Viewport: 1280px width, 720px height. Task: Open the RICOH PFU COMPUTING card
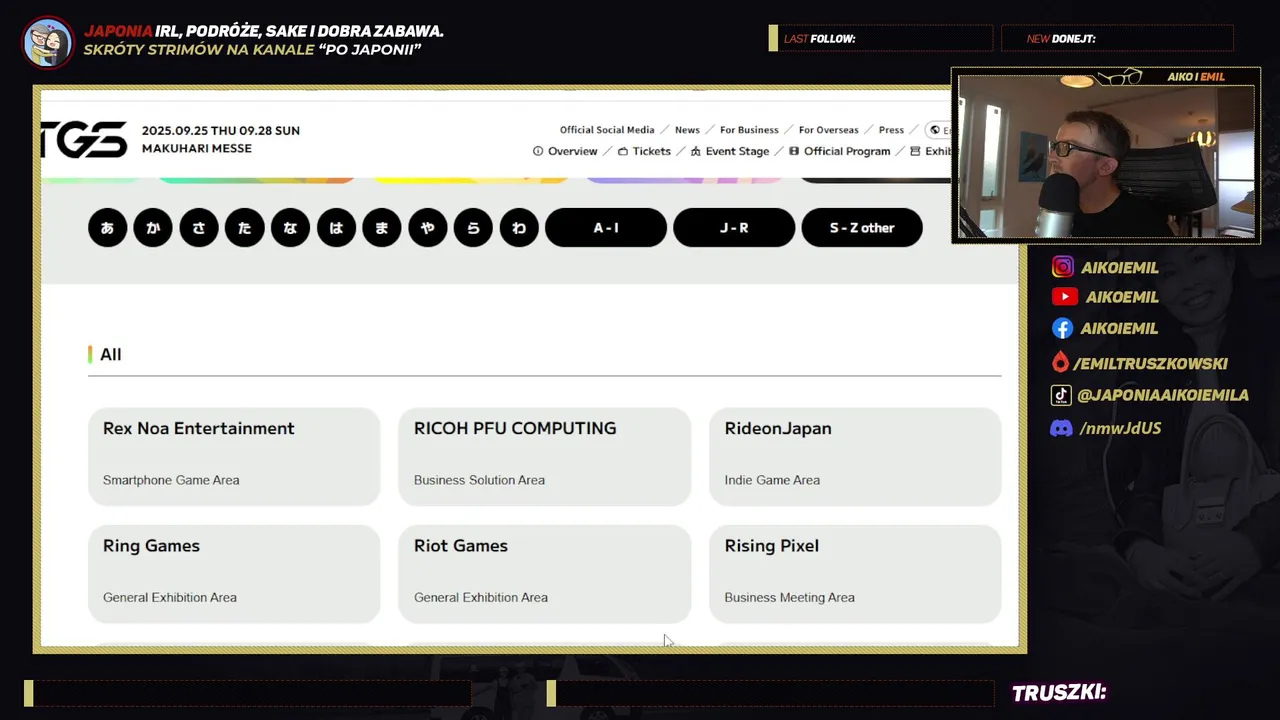click(x=545, y=456)
